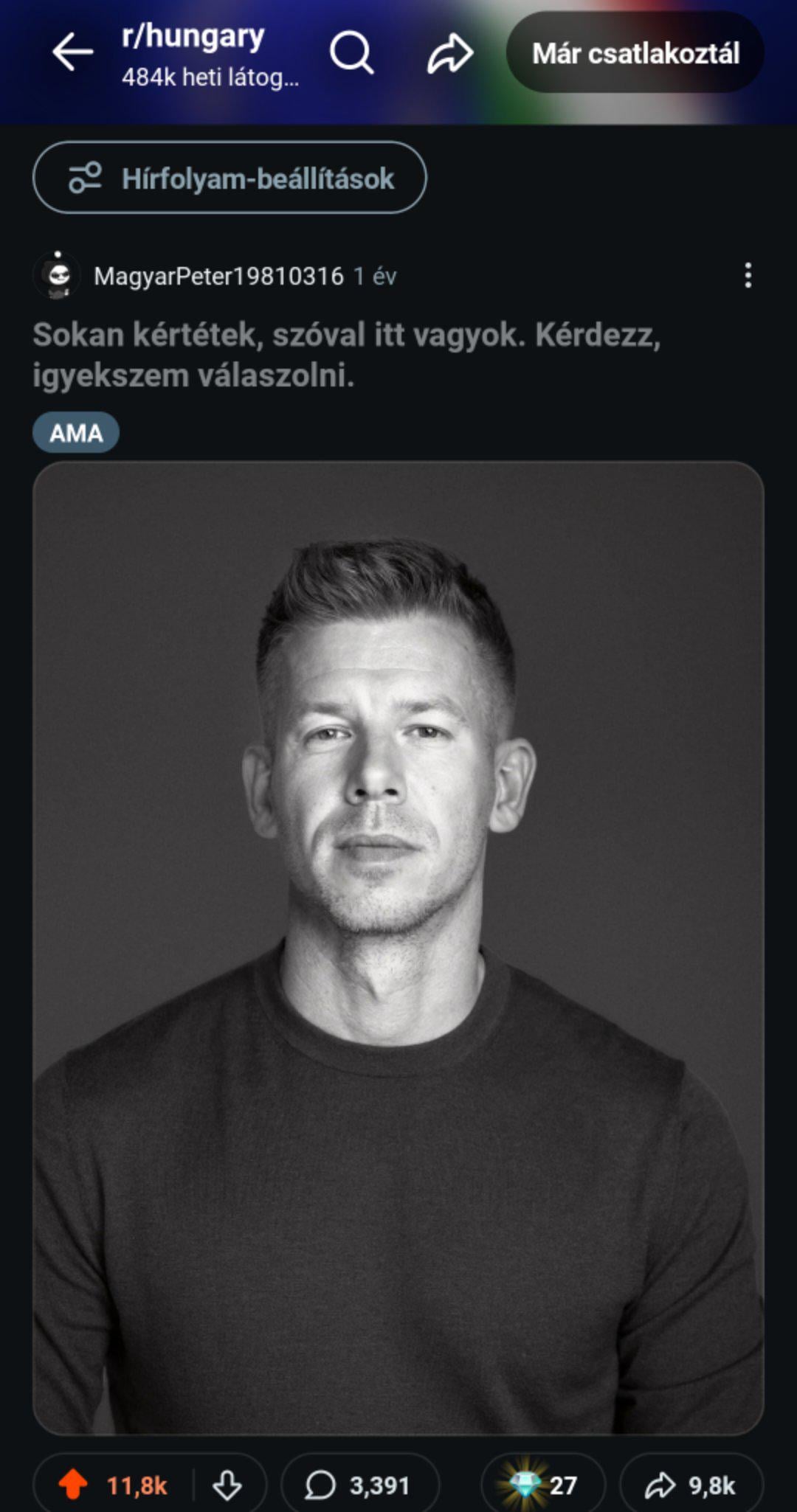The width and height of the screenshot is (797, 1512).
Task: Share the post showing 9,8k shares
Action: (x=691, y=1485)
